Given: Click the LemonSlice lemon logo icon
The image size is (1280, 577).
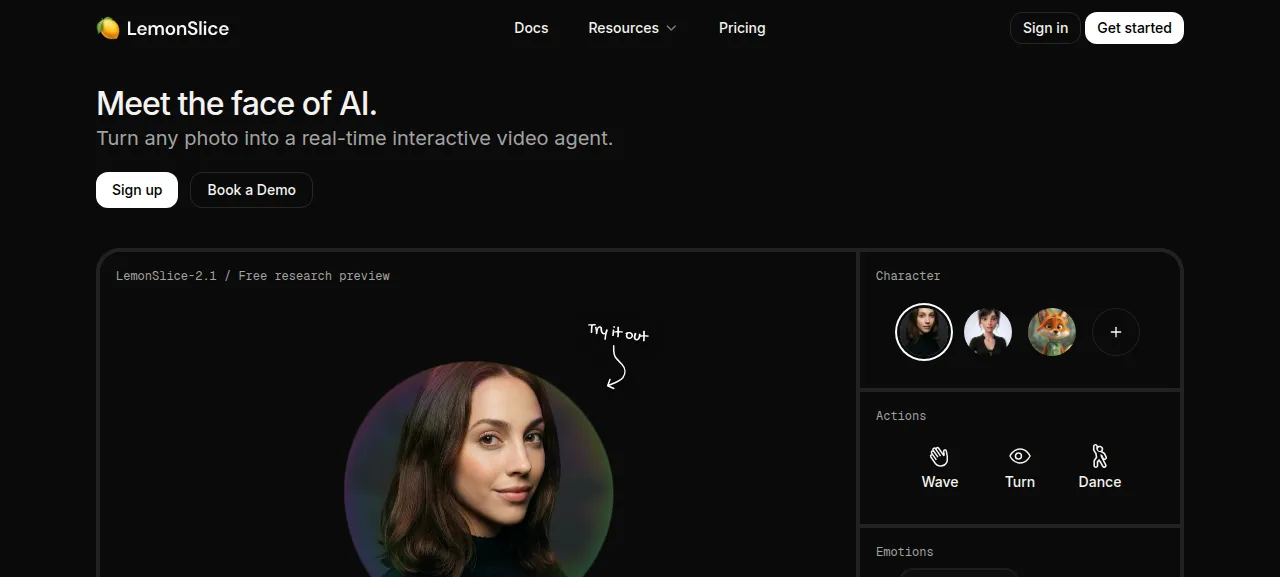Looking at the screenshot, I should 108,28.
